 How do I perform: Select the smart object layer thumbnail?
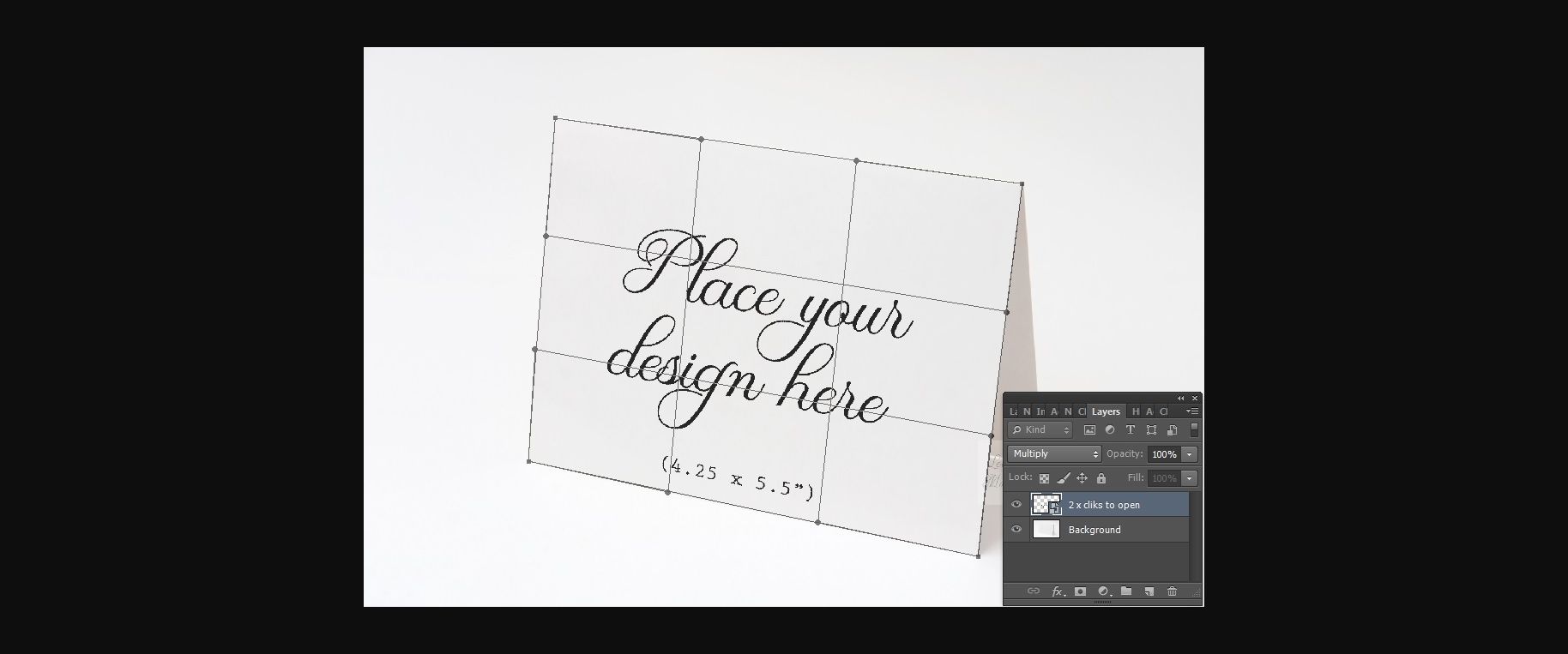tap(1046, 505)
